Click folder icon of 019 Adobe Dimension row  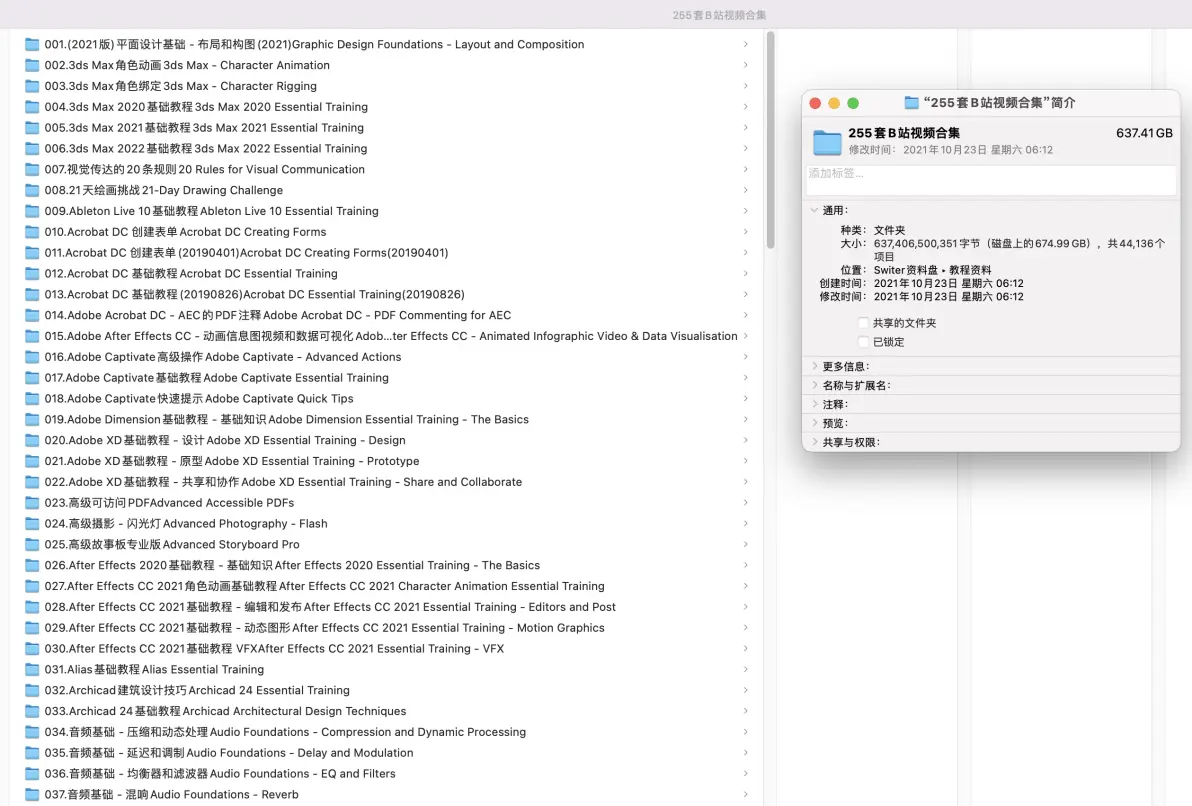[32, 419]
